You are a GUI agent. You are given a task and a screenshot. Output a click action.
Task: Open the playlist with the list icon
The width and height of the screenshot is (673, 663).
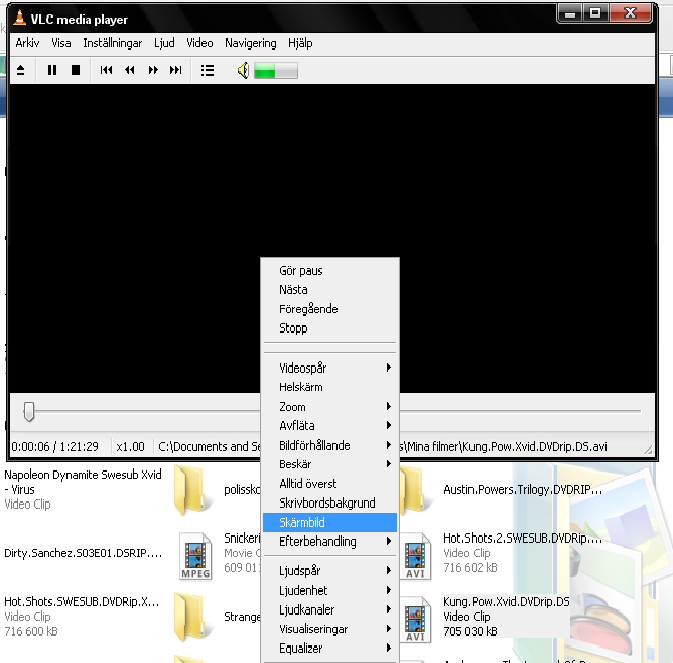coord(207,70)
